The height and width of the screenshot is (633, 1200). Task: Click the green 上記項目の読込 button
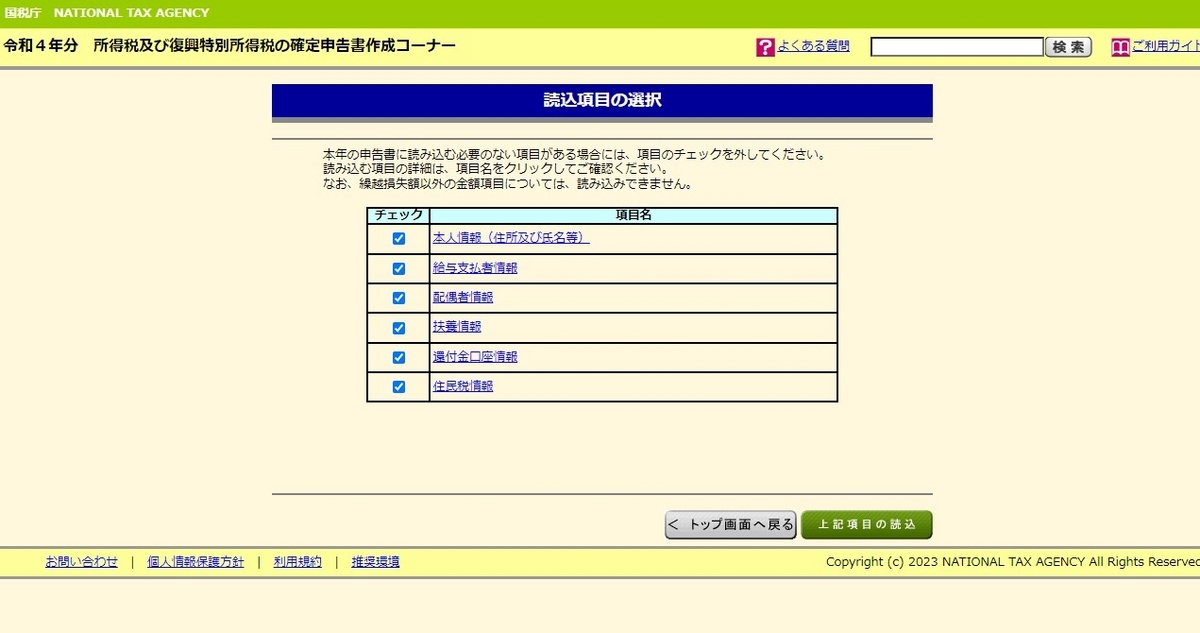[867, 525]
